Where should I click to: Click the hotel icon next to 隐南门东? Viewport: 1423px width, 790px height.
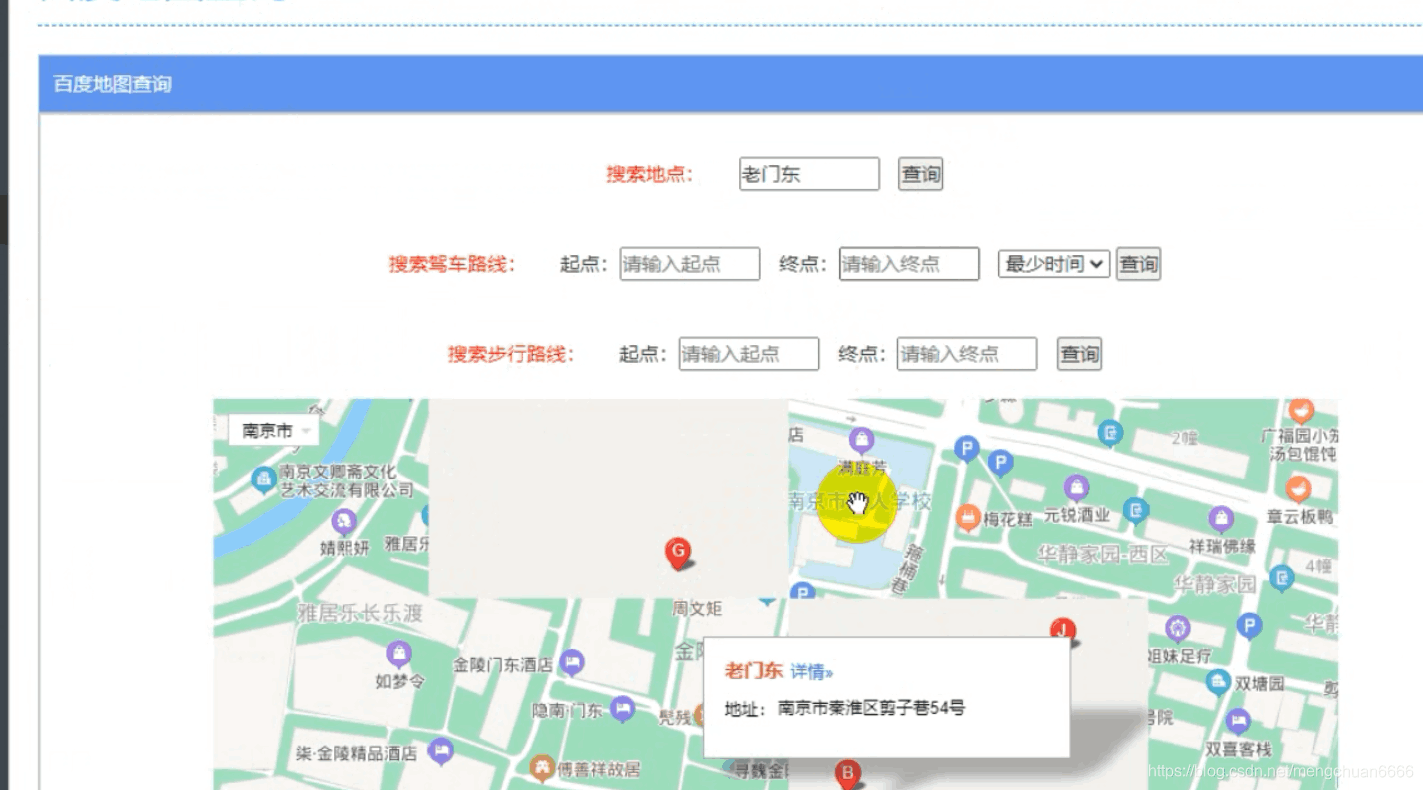tap(622, 709)
